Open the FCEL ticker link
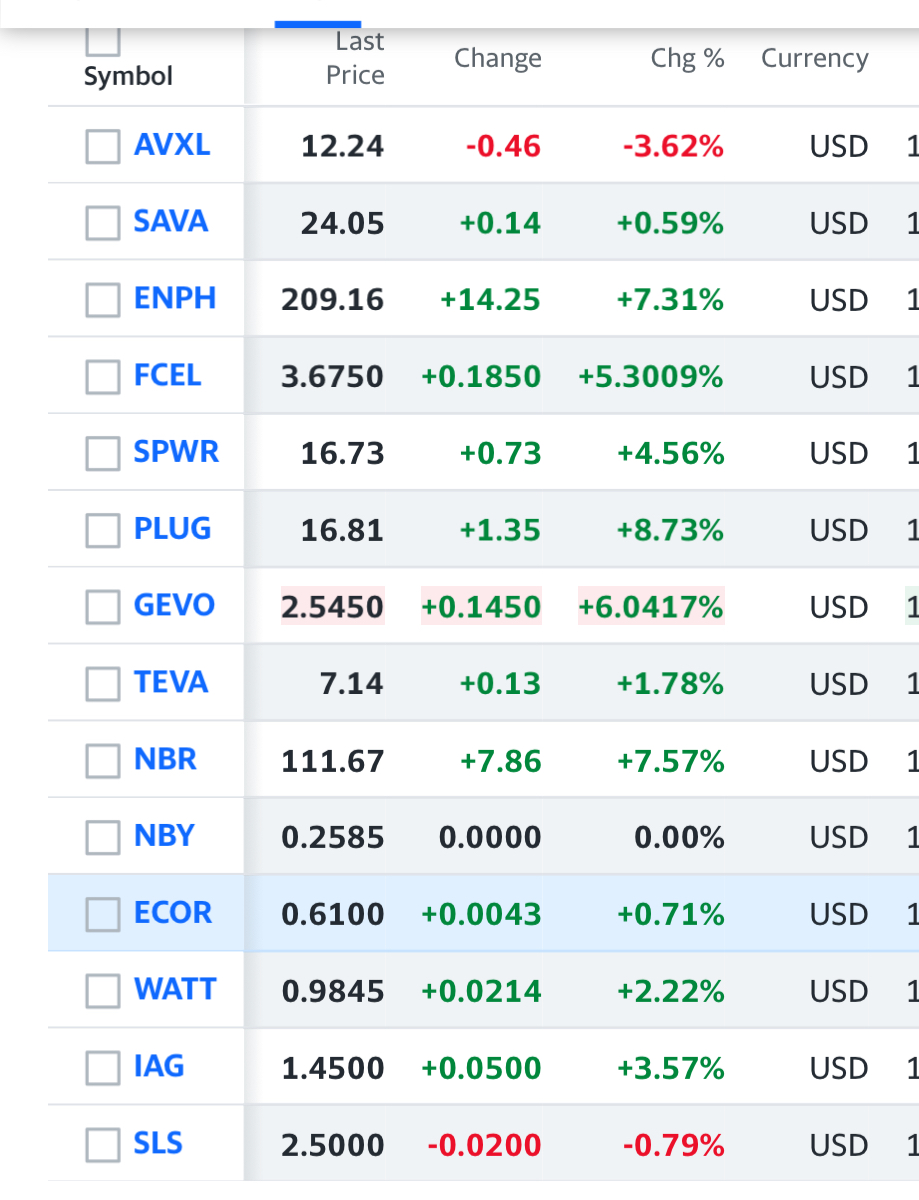 point(168,375)
